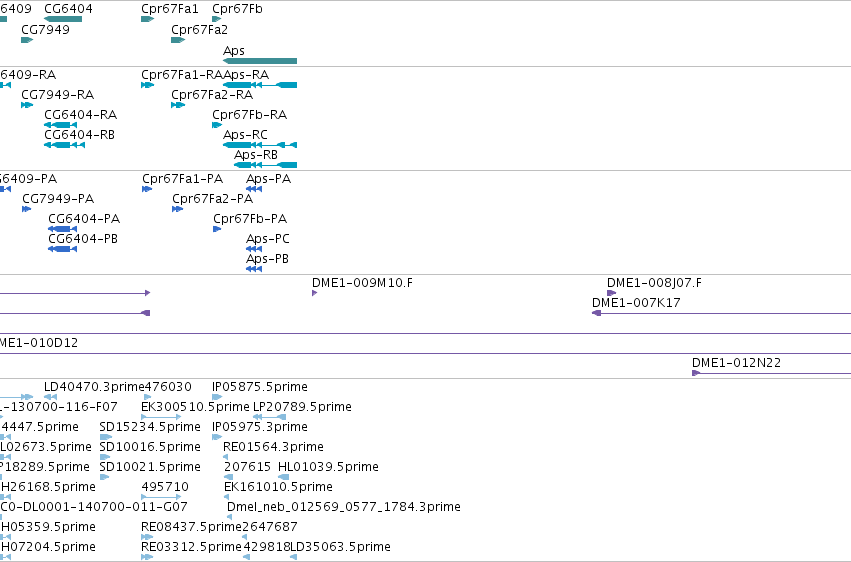Open the SD15234.5prime EST label
The height and width of the screenshot is (562, 851).
point(150,427)
